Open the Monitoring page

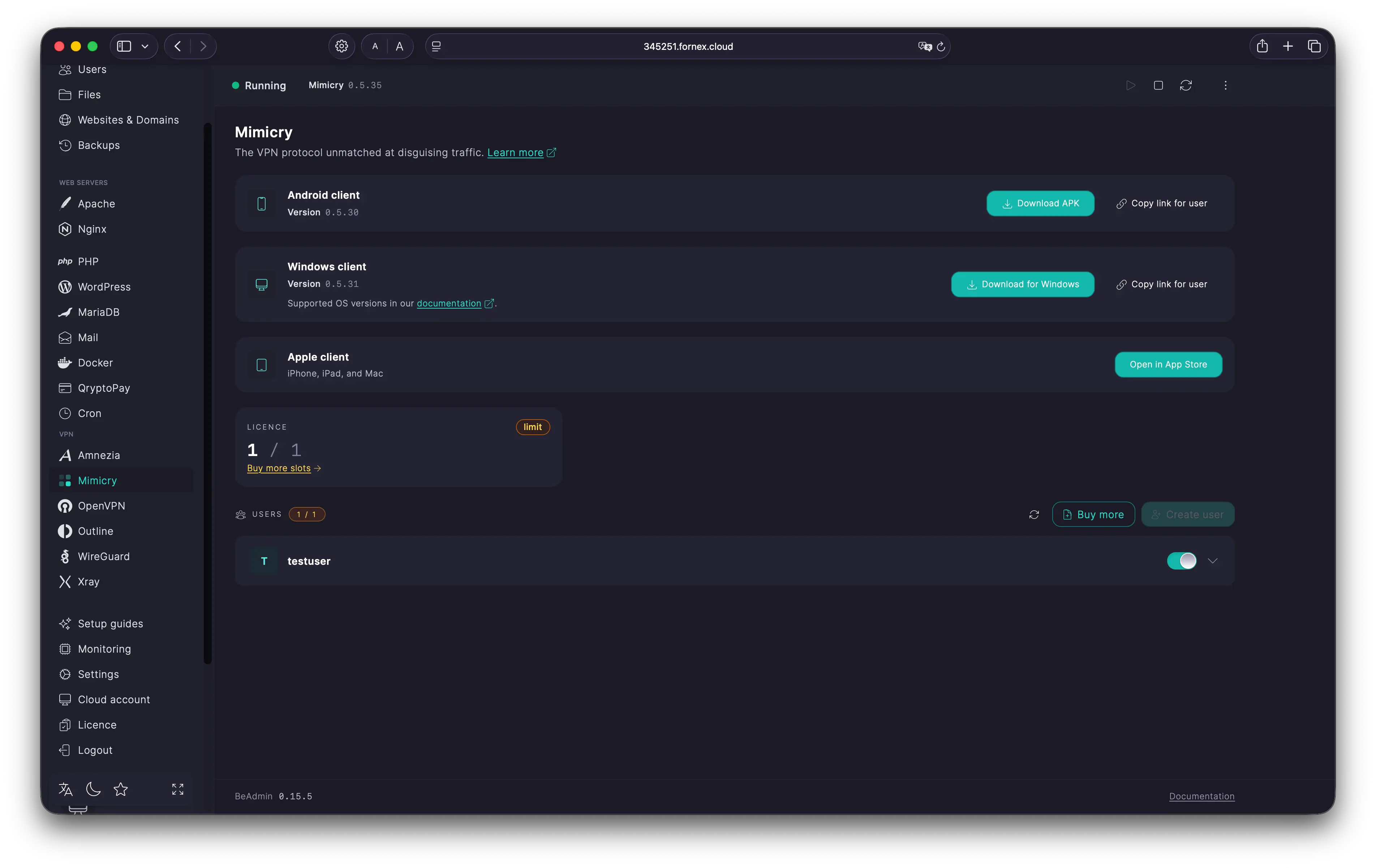click(x=104, y=649)
